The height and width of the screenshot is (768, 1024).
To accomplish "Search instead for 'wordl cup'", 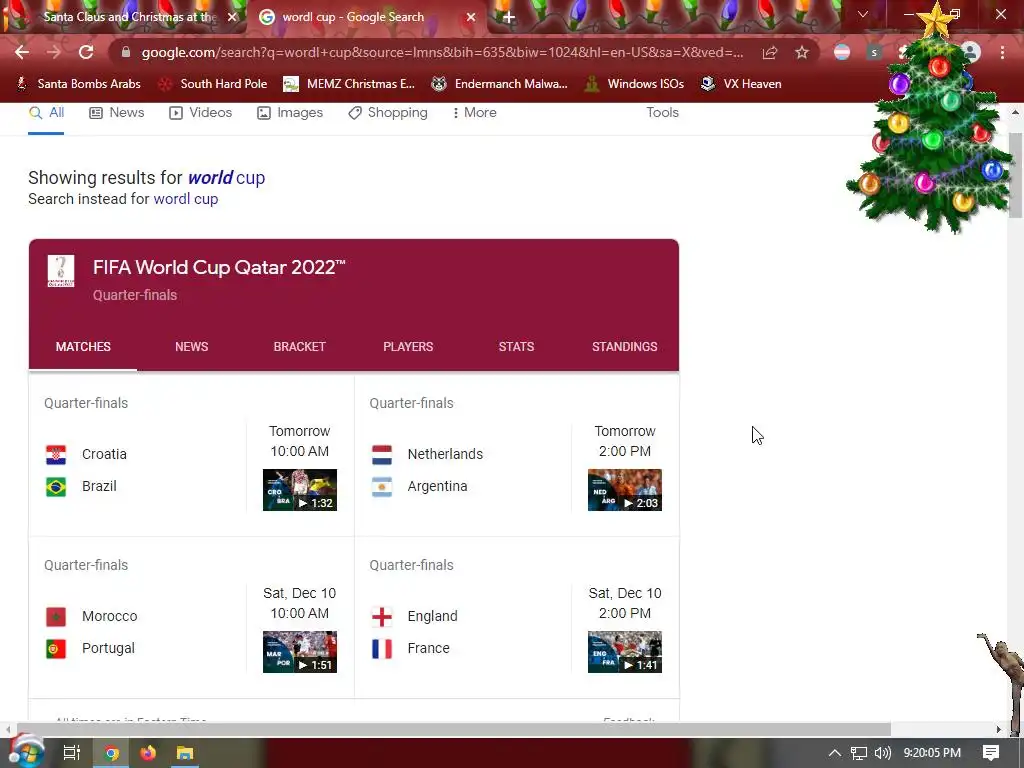I will pyautogui.click(x=185, y=199).
